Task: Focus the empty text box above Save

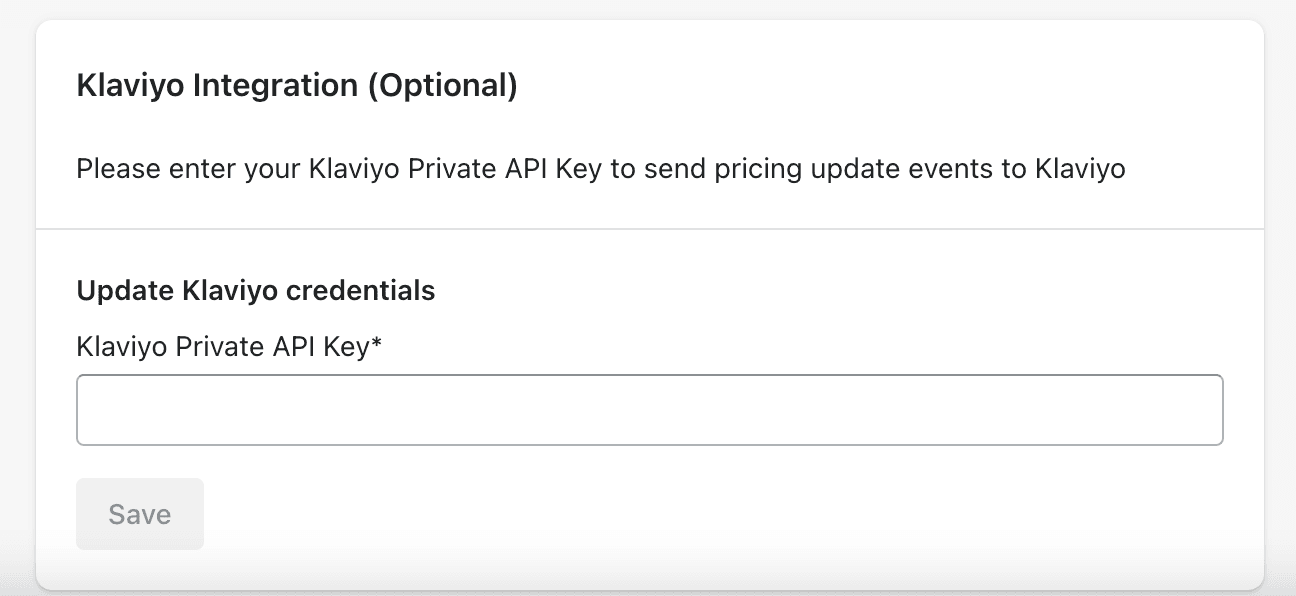Action: click(x=649, y=410)
